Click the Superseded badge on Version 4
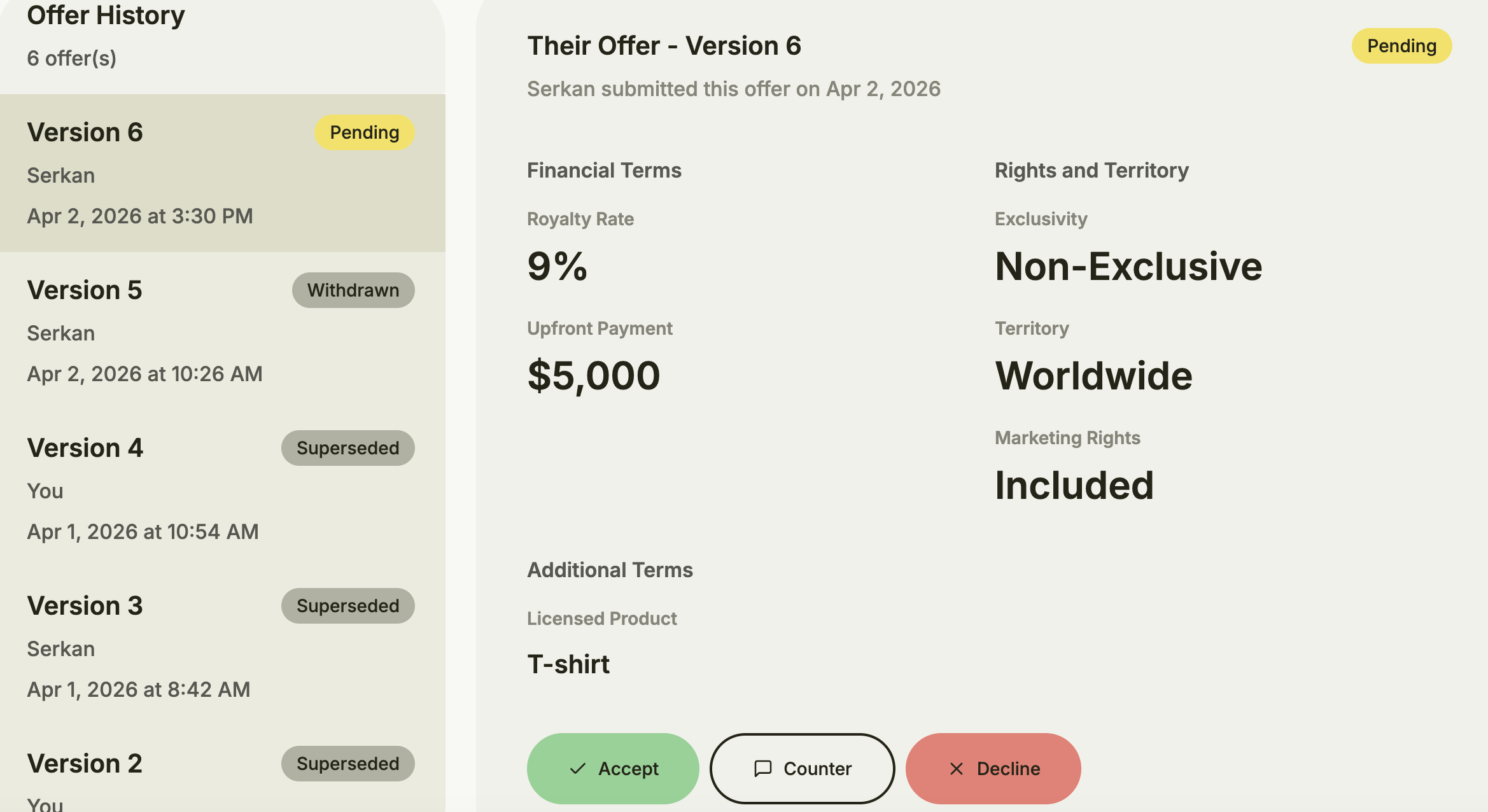The height and width of the screenshot is (812, 1488). pos(347,448)
